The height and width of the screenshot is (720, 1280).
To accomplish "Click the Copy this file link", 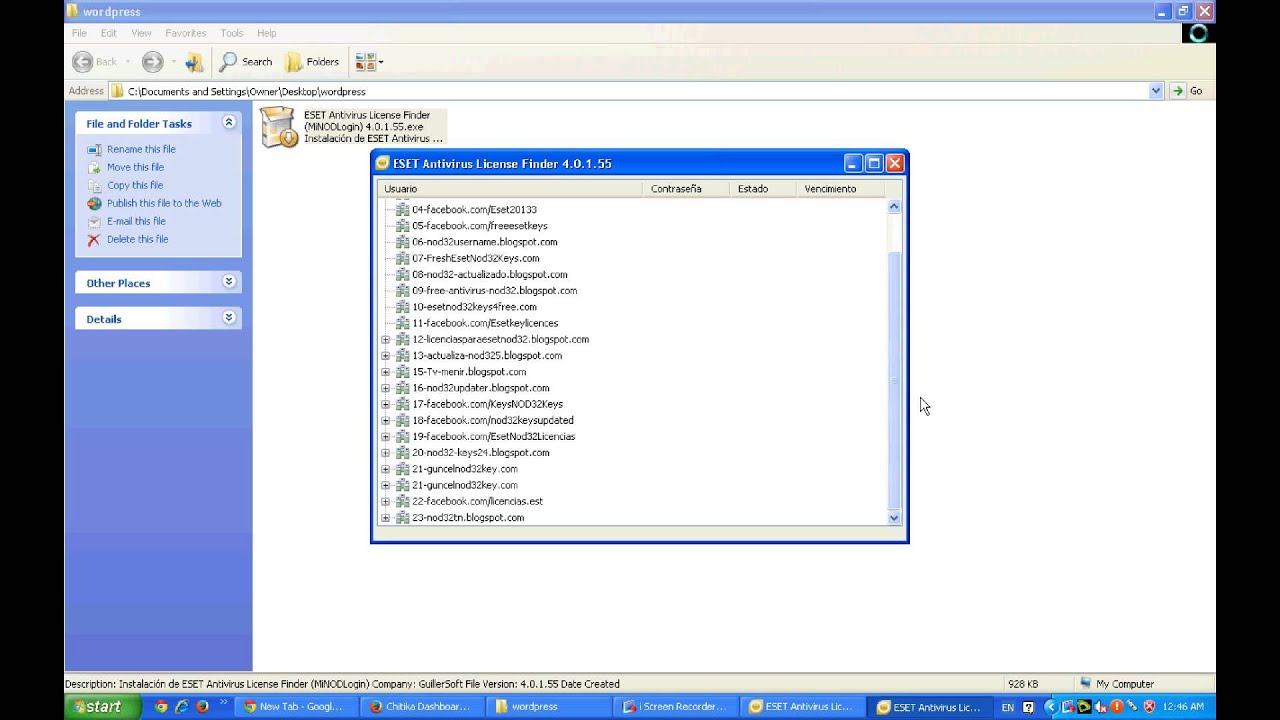I will coord(135,185).
